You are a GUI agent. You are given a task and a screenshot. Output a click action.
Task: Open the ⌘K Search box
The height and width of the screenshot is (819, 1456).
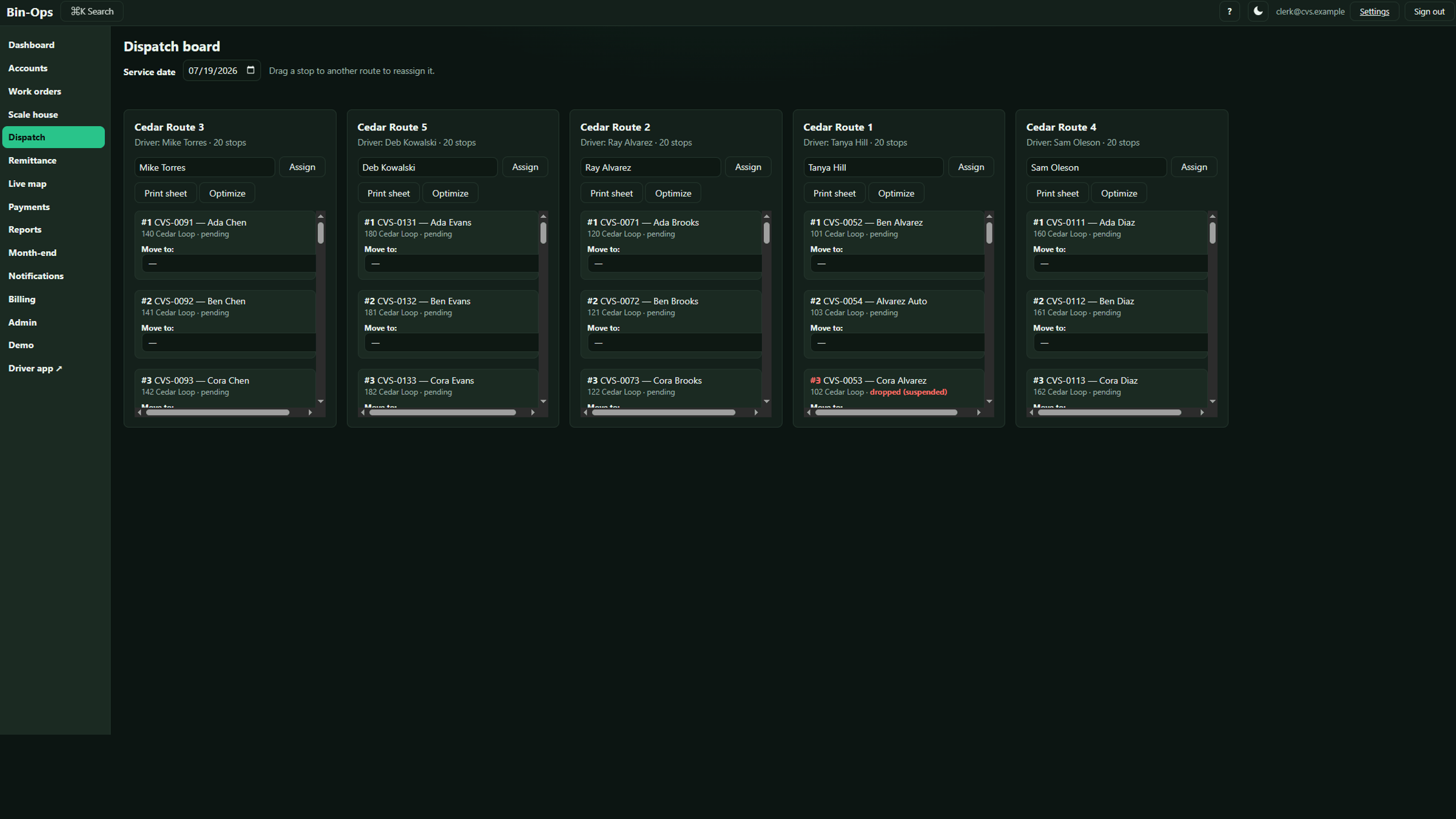(x=92, y=12)
